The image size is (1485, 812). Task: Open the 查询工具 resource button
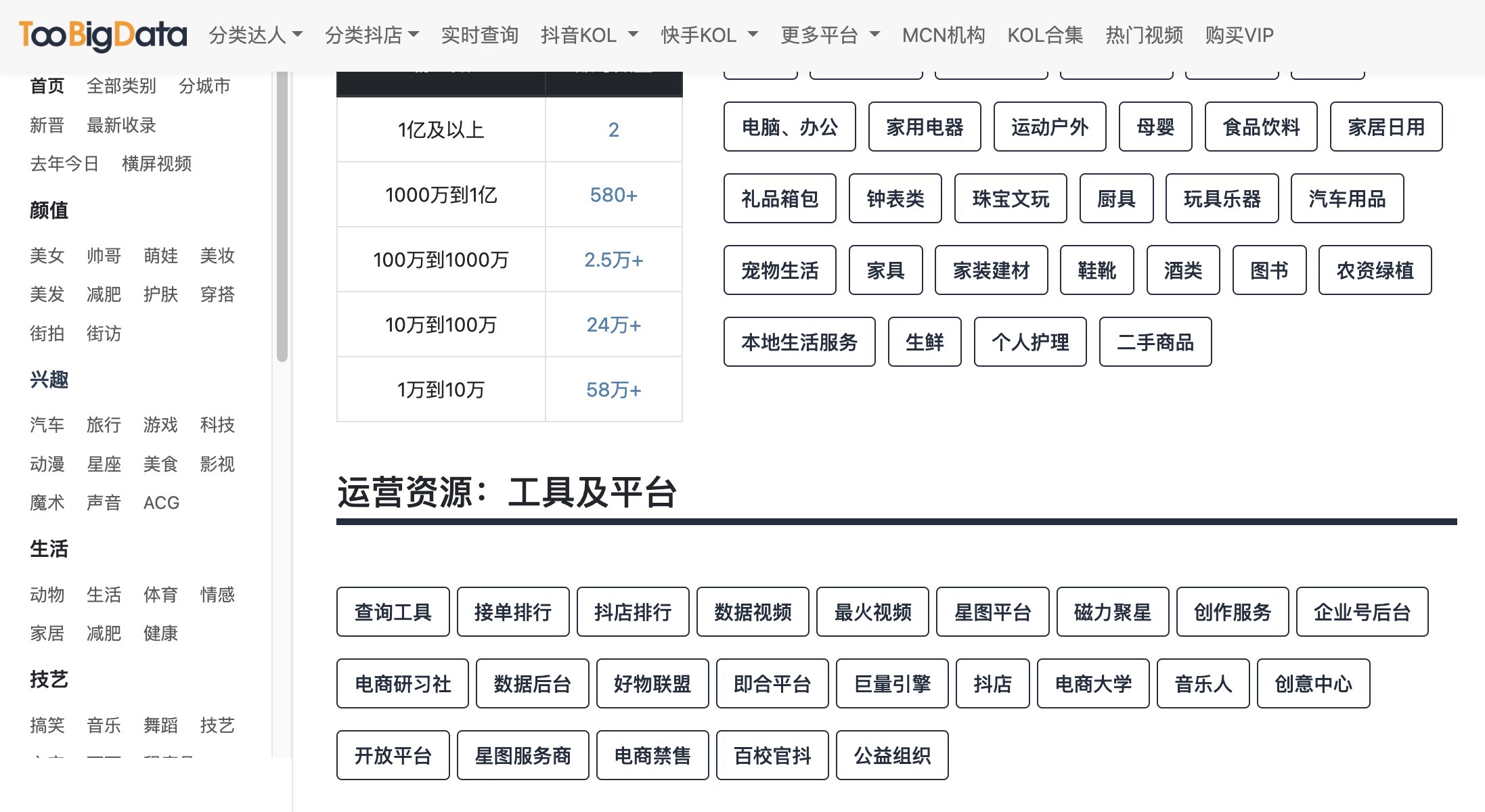pos(393,612)
